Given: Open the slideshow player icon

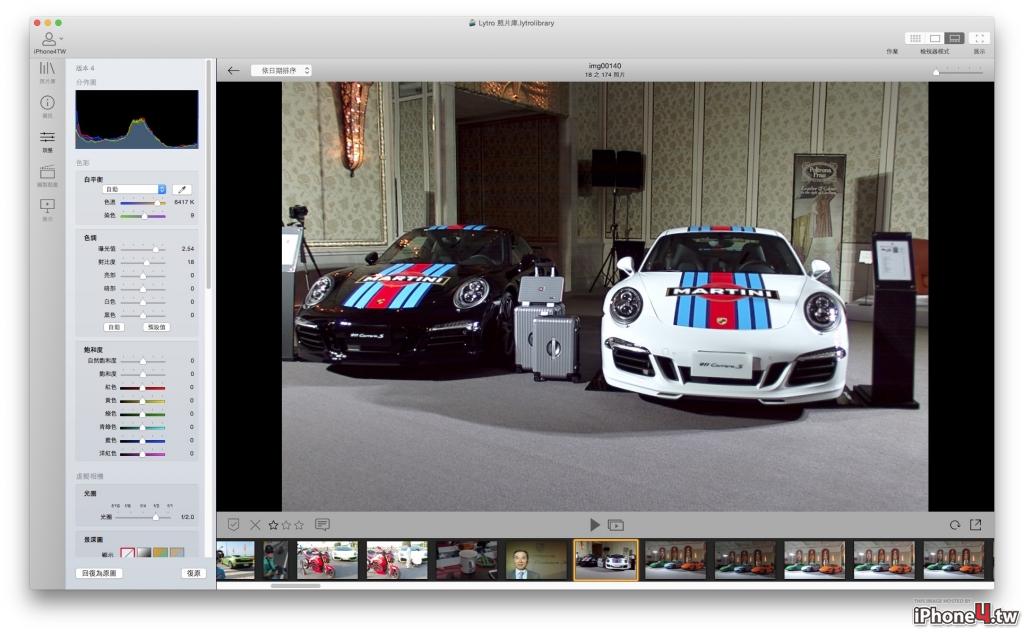Looking at the screenshot, I should [616, 525].
